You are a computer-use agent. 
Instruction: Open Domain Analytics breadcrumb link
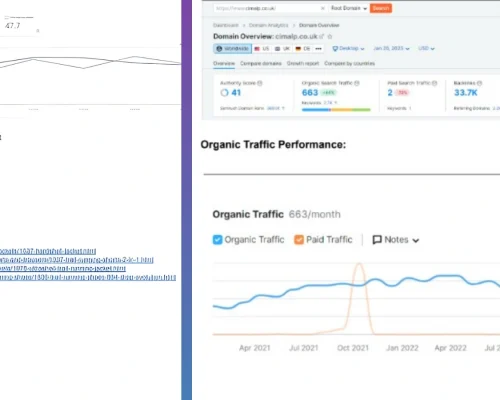coord(268,25)
